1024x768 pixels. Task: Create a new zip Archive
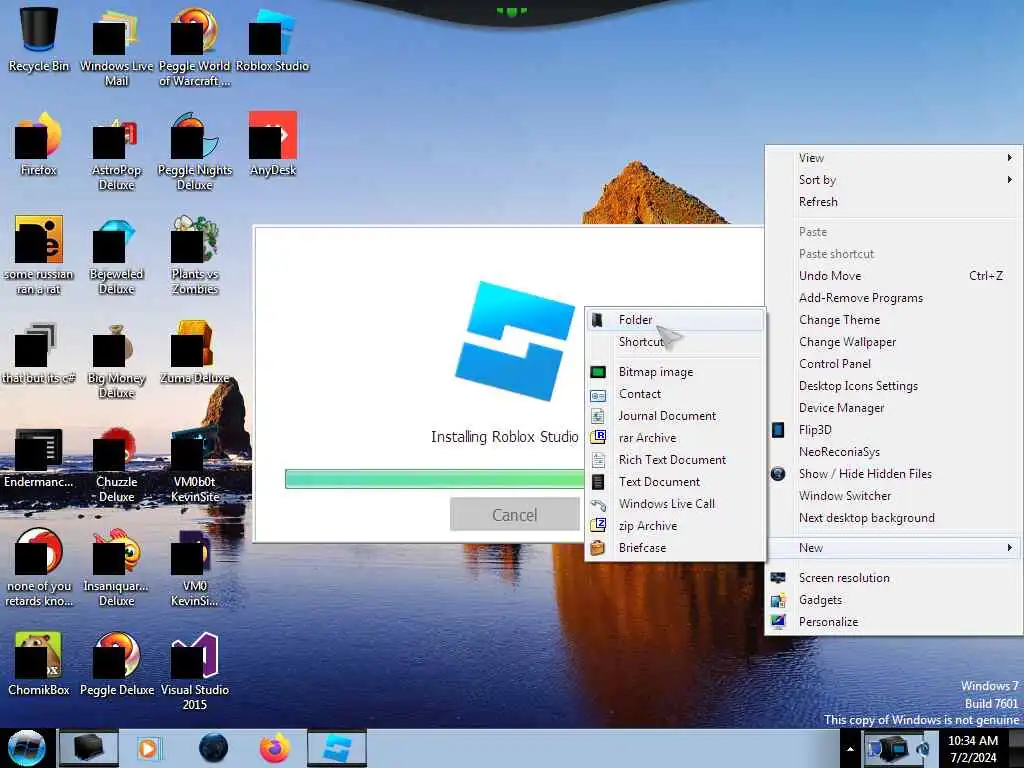click(x=675, y=526)
